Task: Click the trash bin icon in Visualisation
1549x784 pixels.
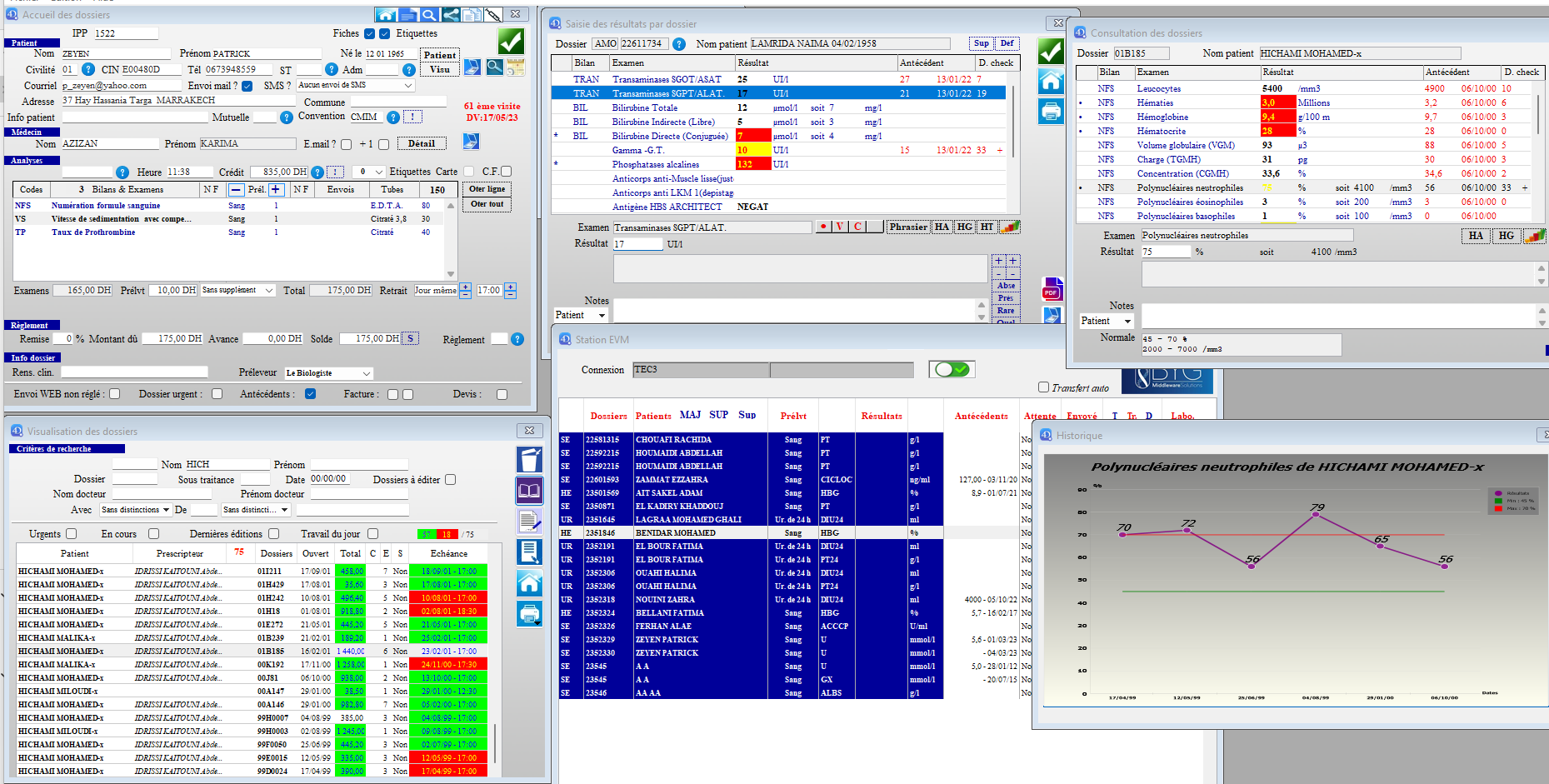Action: [x=529, y=460]
